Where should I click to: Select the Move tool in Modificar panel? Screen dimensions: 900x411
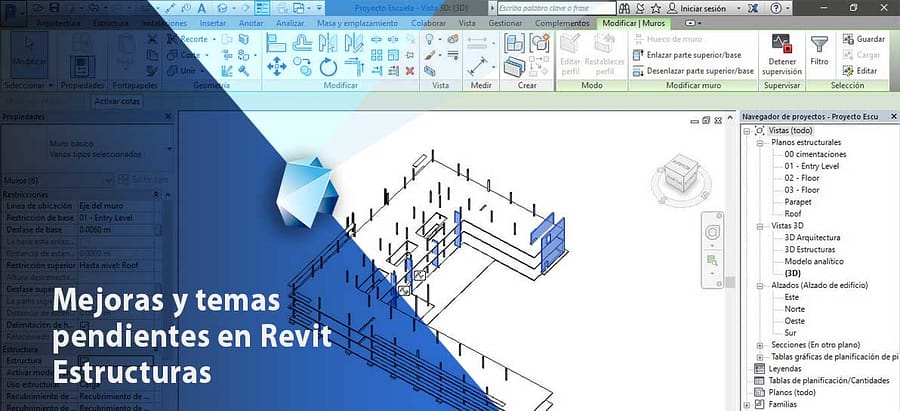(277, 67)
